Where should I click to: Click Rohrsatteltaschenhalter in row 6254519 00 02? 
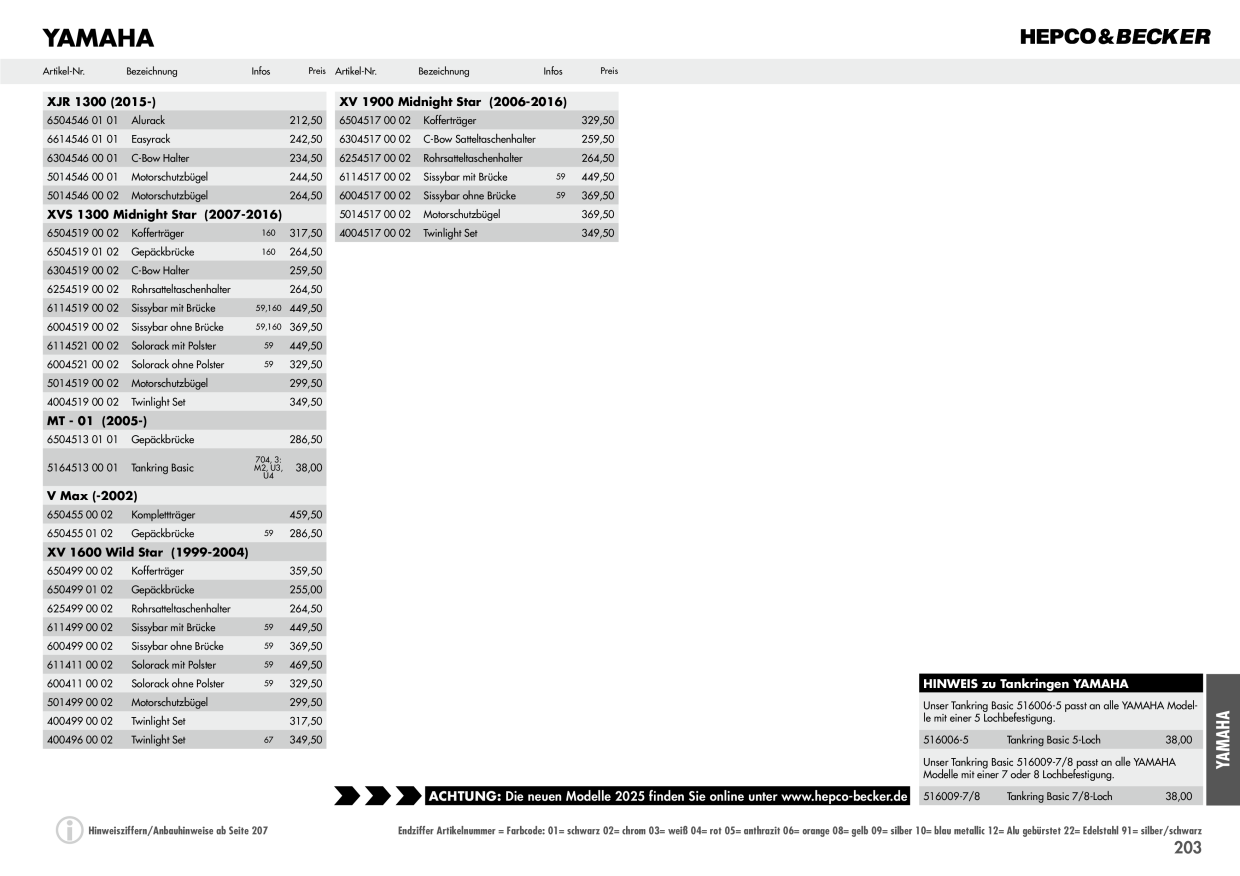[181, 290]
